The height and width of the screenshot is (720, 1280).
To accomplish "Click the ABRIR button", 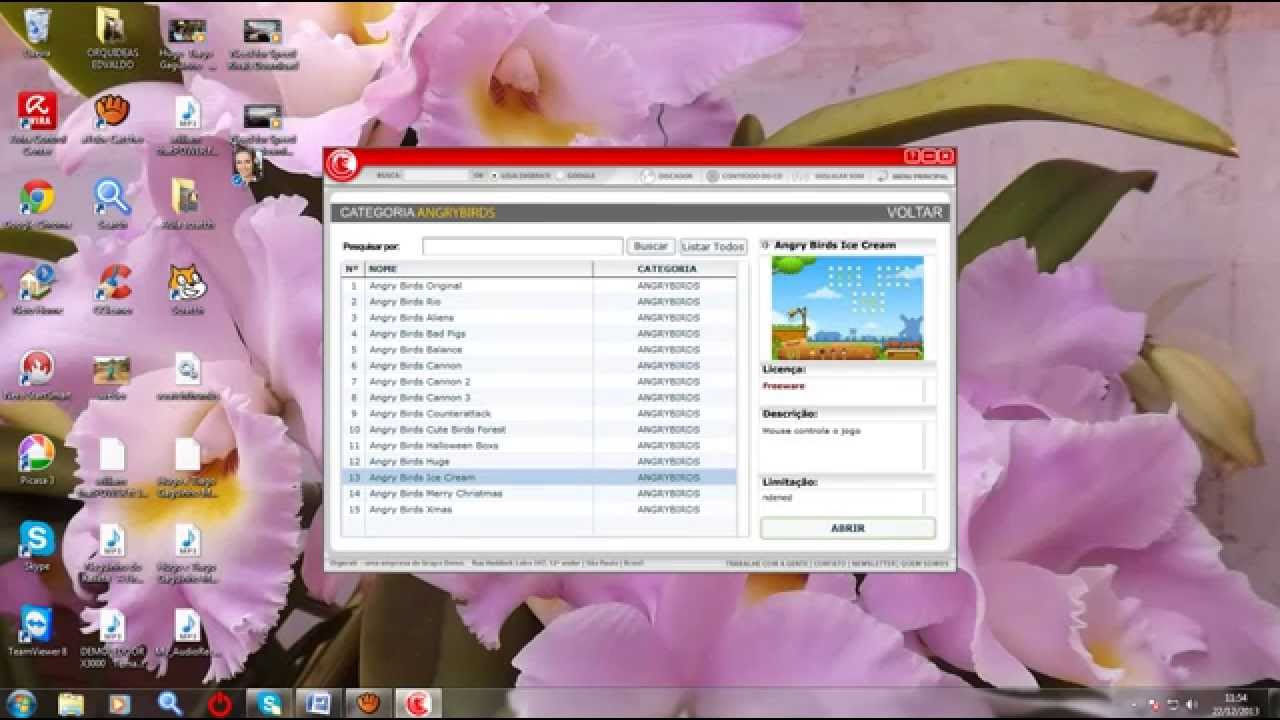I will (848, 528).
